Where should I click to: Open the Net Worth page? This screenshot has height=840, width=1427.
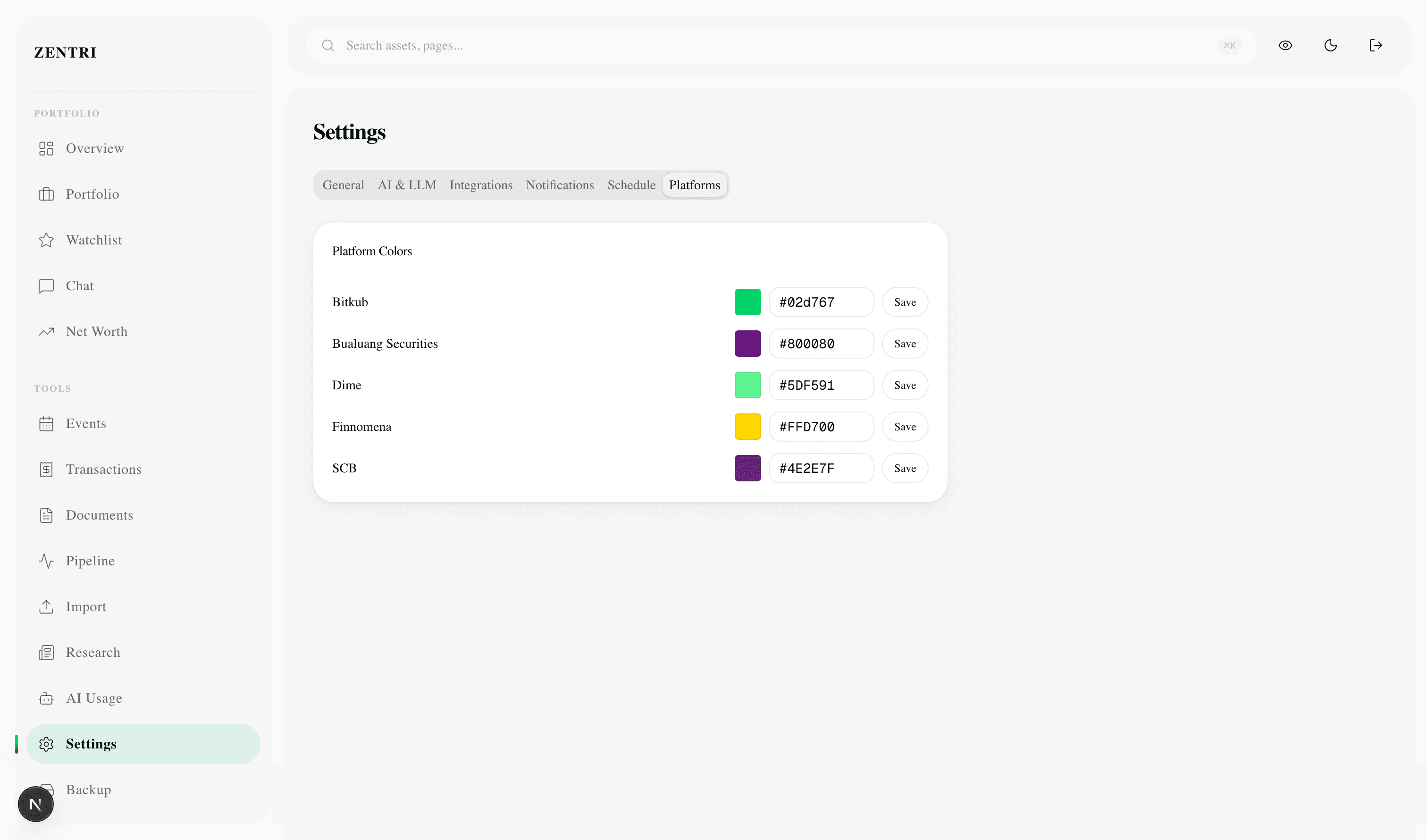[x=143, y=332]
